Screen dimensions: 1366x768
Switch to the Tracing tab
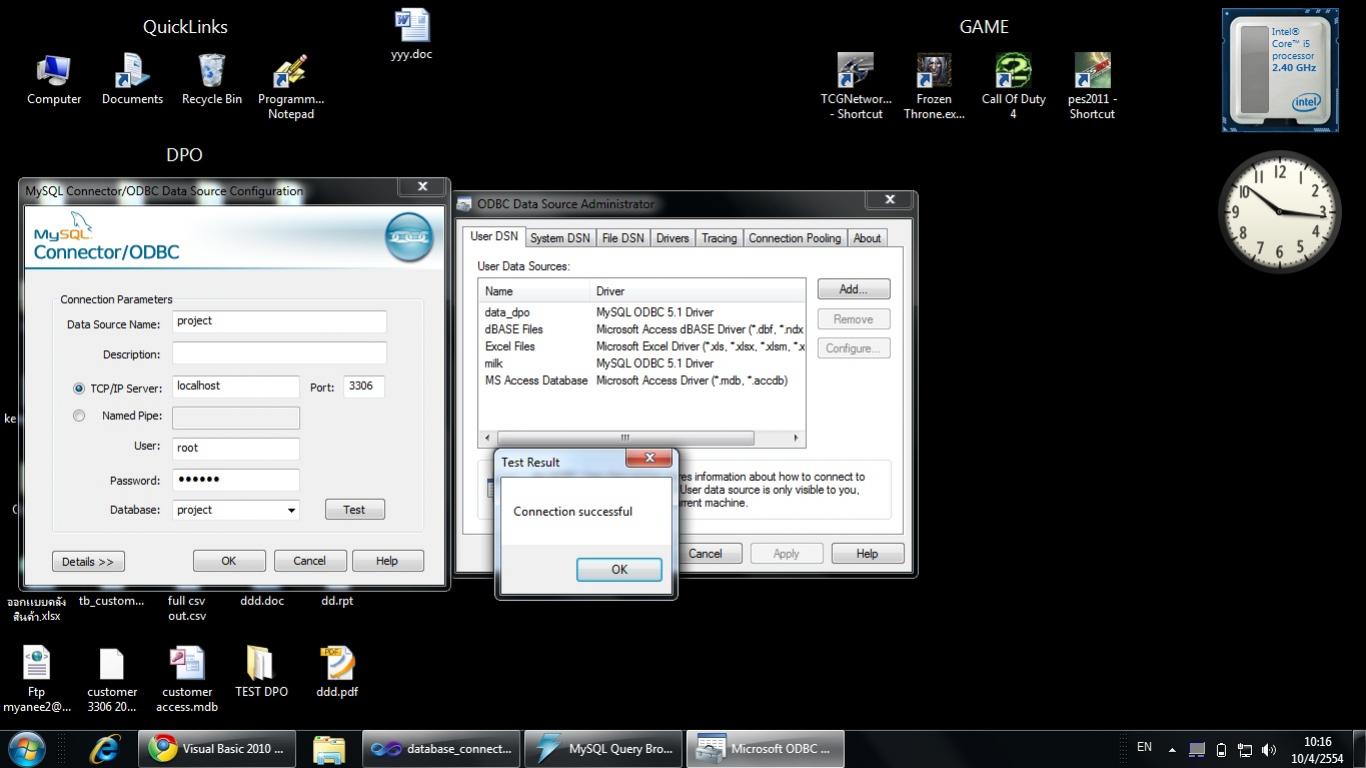pyautogui.click(x=719, y=238)
